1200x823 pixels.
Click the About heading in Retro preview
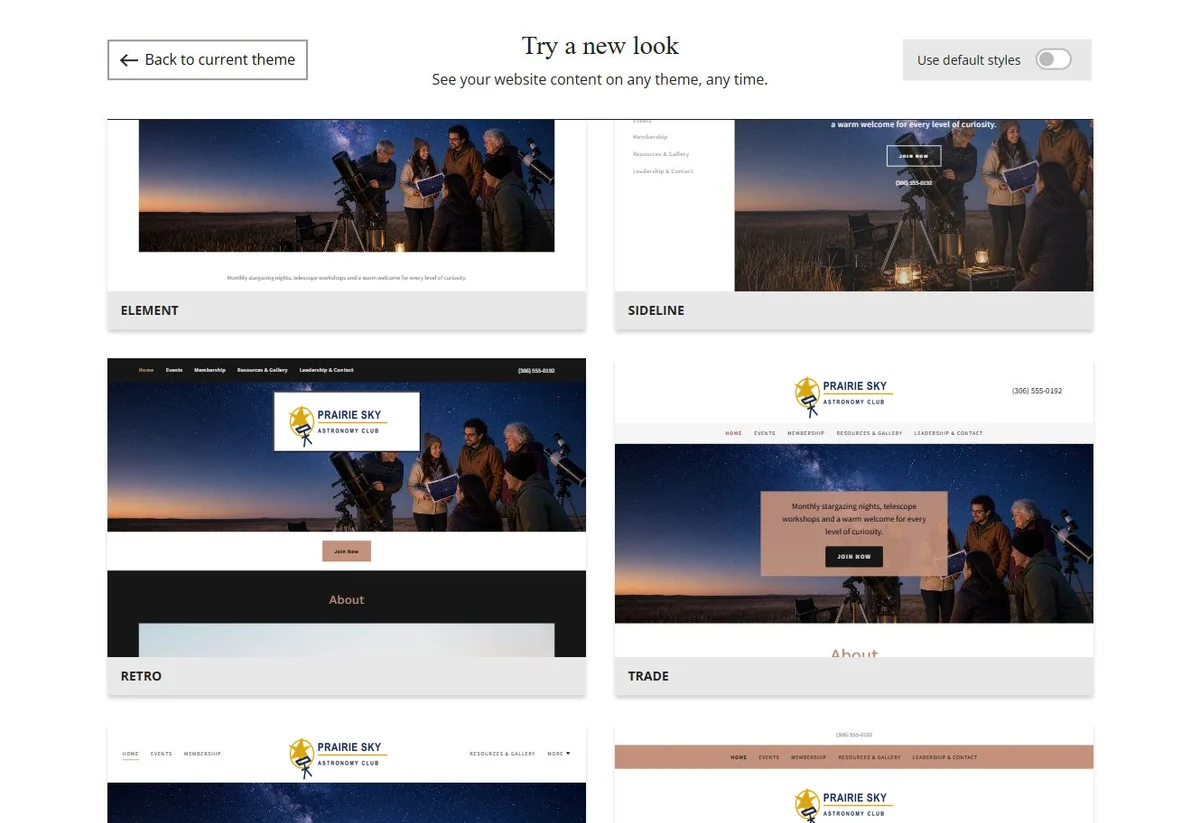[347, 600]
